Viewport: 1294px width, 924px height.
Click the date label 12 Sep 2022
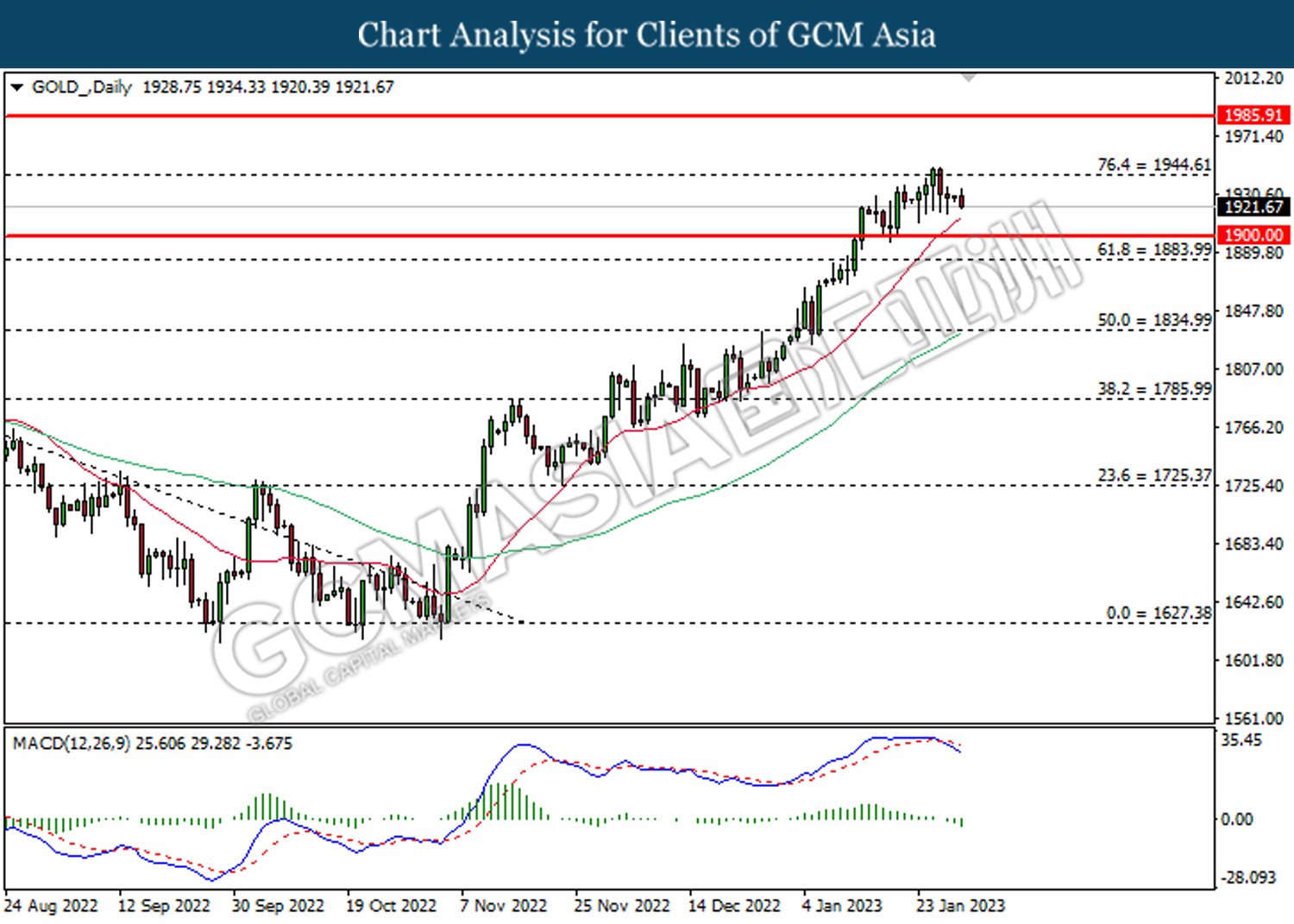[x=164, y=906]
